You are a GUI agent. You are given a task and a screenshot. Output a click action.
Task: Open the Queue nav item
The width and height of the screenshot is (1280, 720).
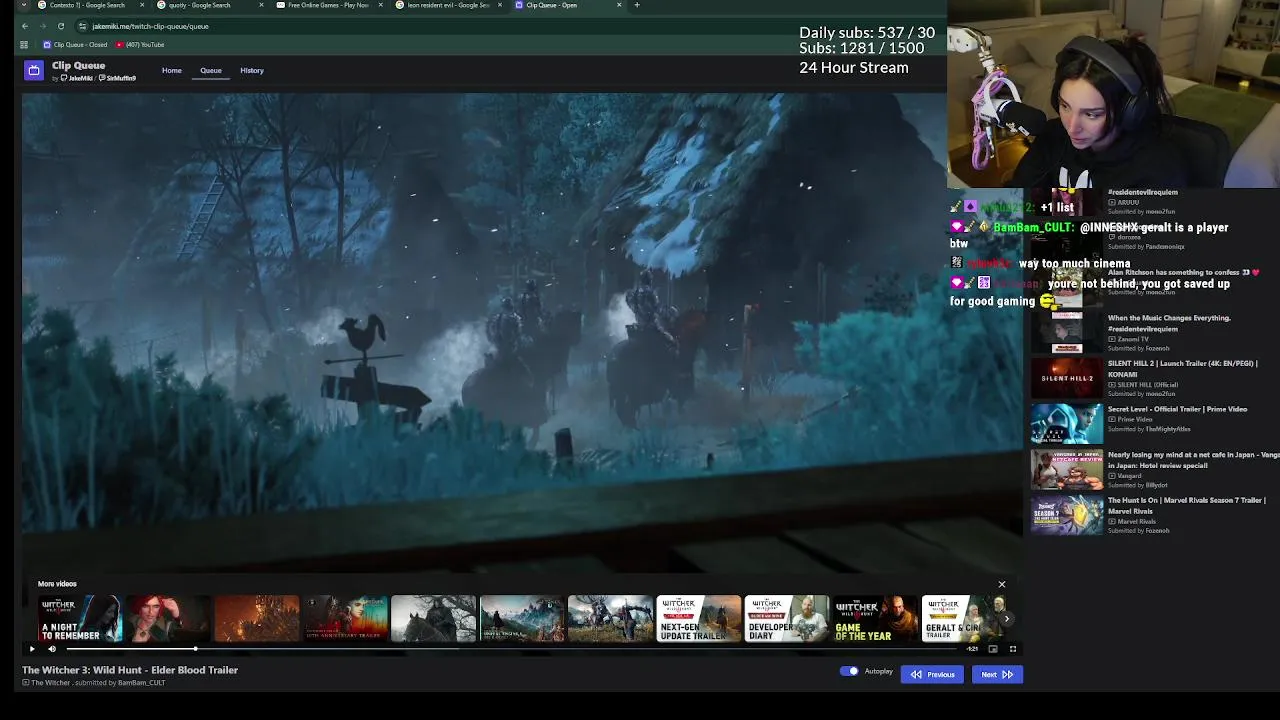211,70
